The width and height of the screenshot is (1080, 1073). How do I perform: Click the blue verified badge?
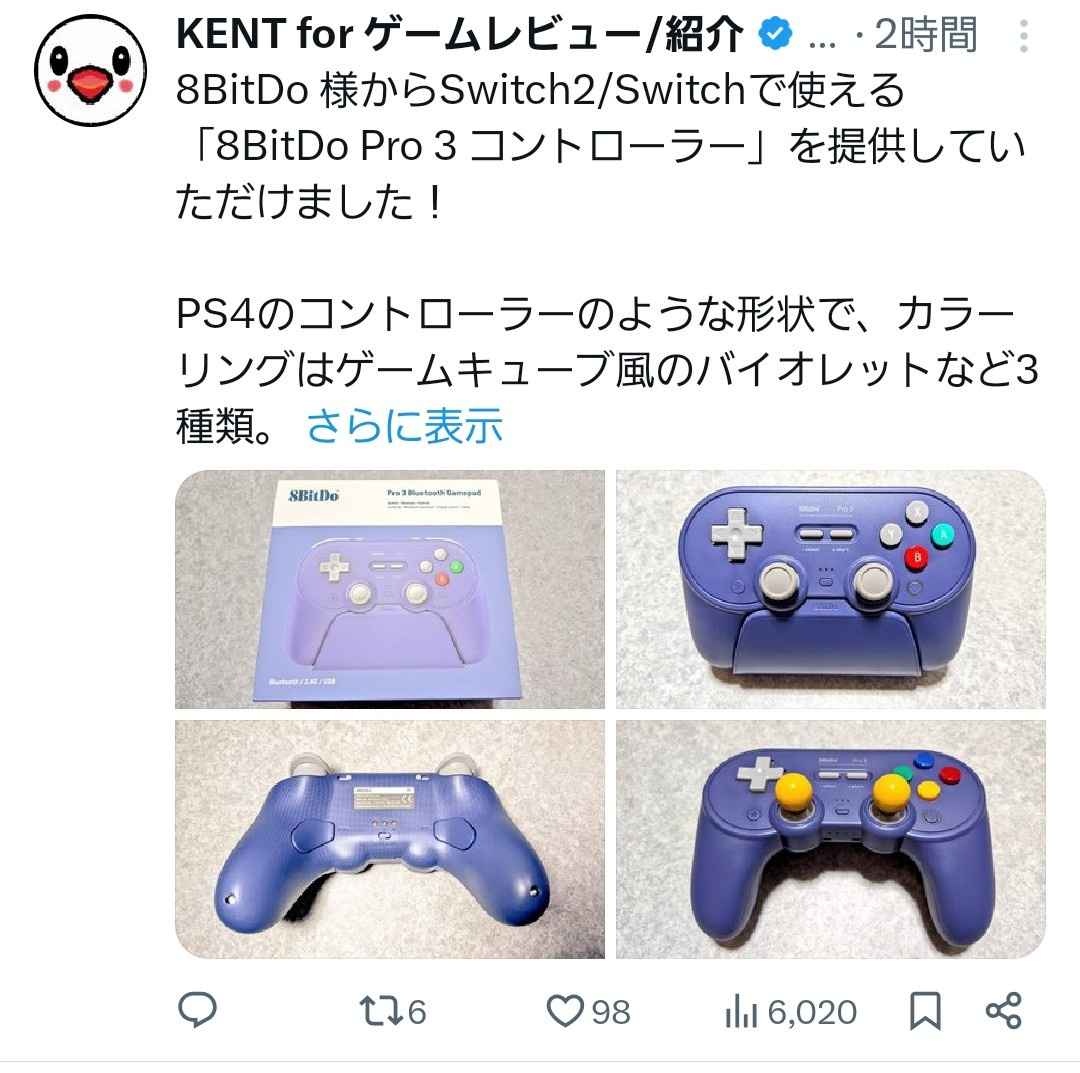pos(775,34)
